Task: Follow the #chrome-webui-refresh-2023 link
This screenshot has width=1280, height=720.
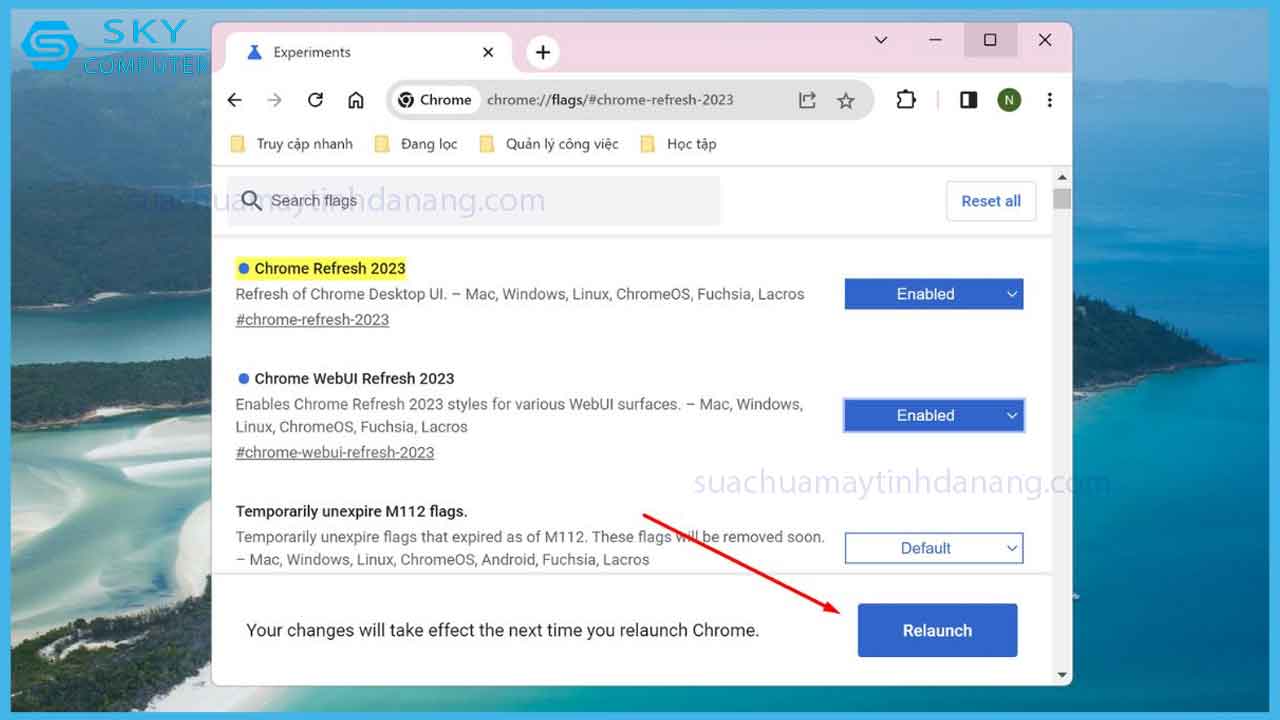Action: 335,452
